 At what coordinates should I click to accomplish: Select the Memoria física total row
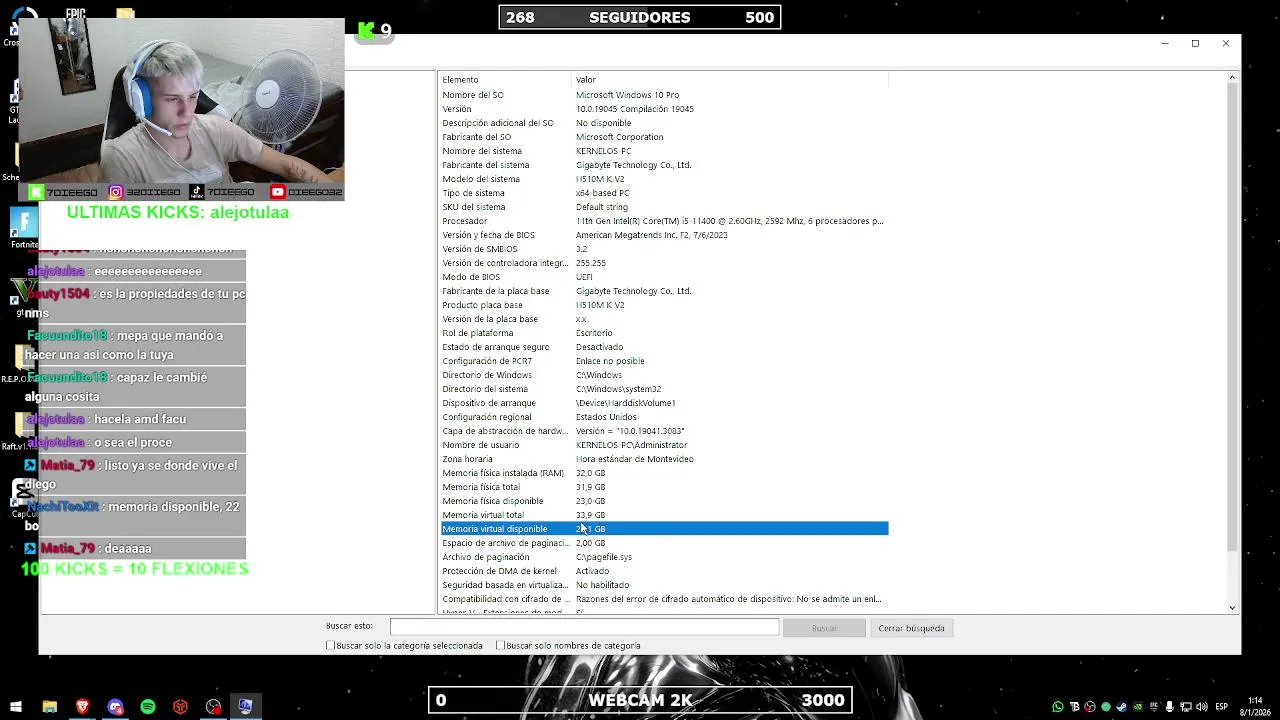pyautogui.click(x=664, y=487)
